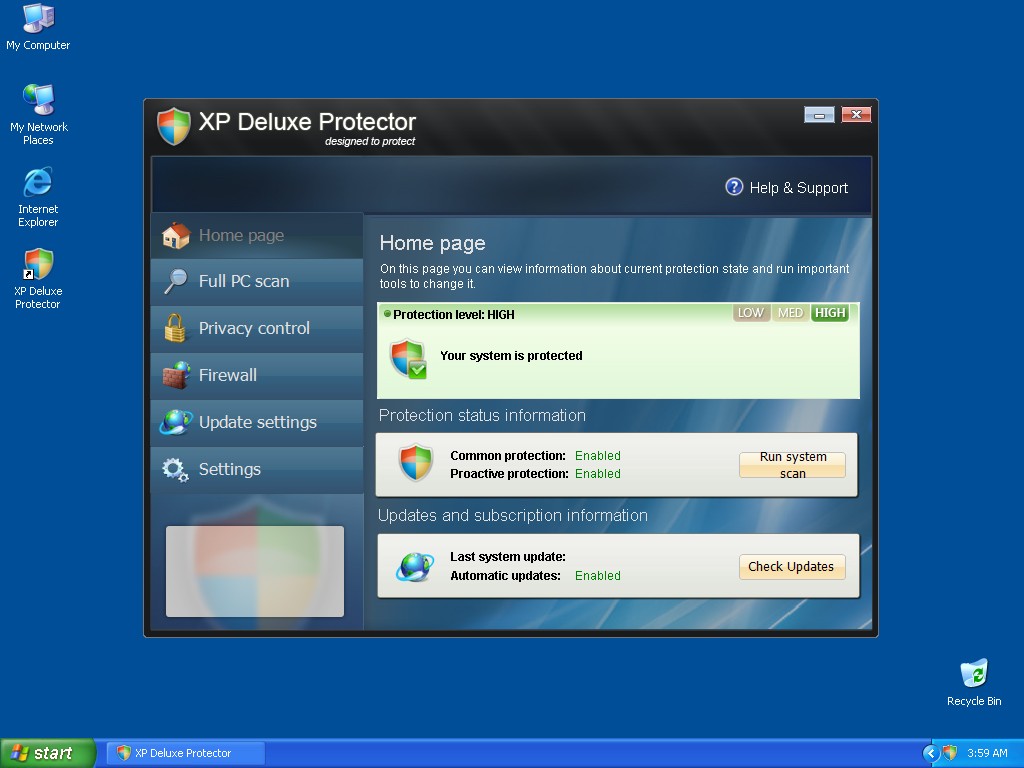The height and width of the screenshot is (768, 1024).
Task: Click the Update settings globe icon
Action: 176,422
